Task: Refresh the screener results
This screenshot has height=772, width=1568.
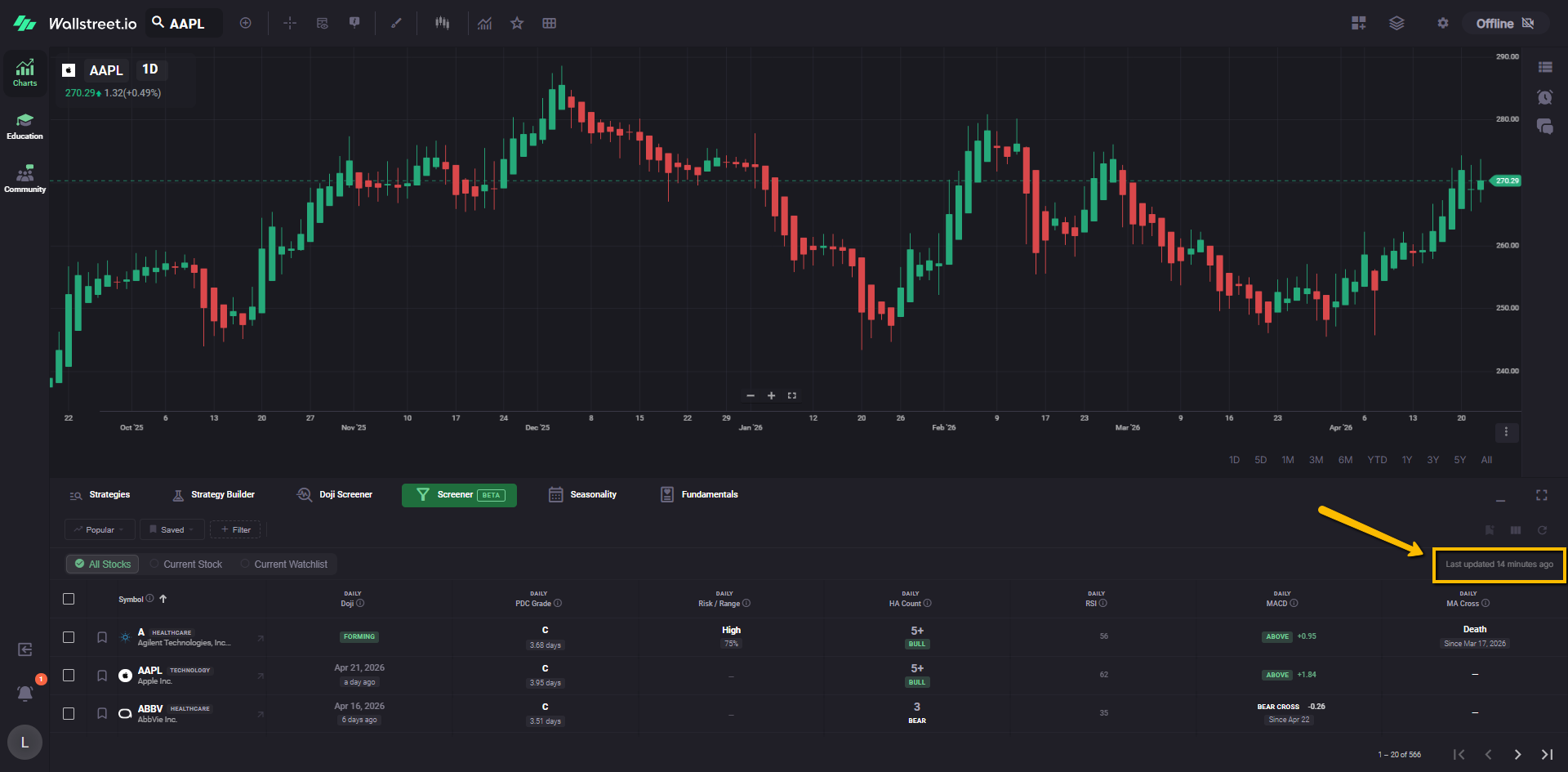Action: [1542, 530]
